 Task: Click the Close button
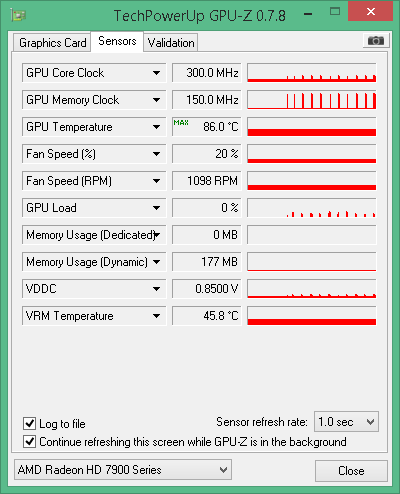[351, 471]
